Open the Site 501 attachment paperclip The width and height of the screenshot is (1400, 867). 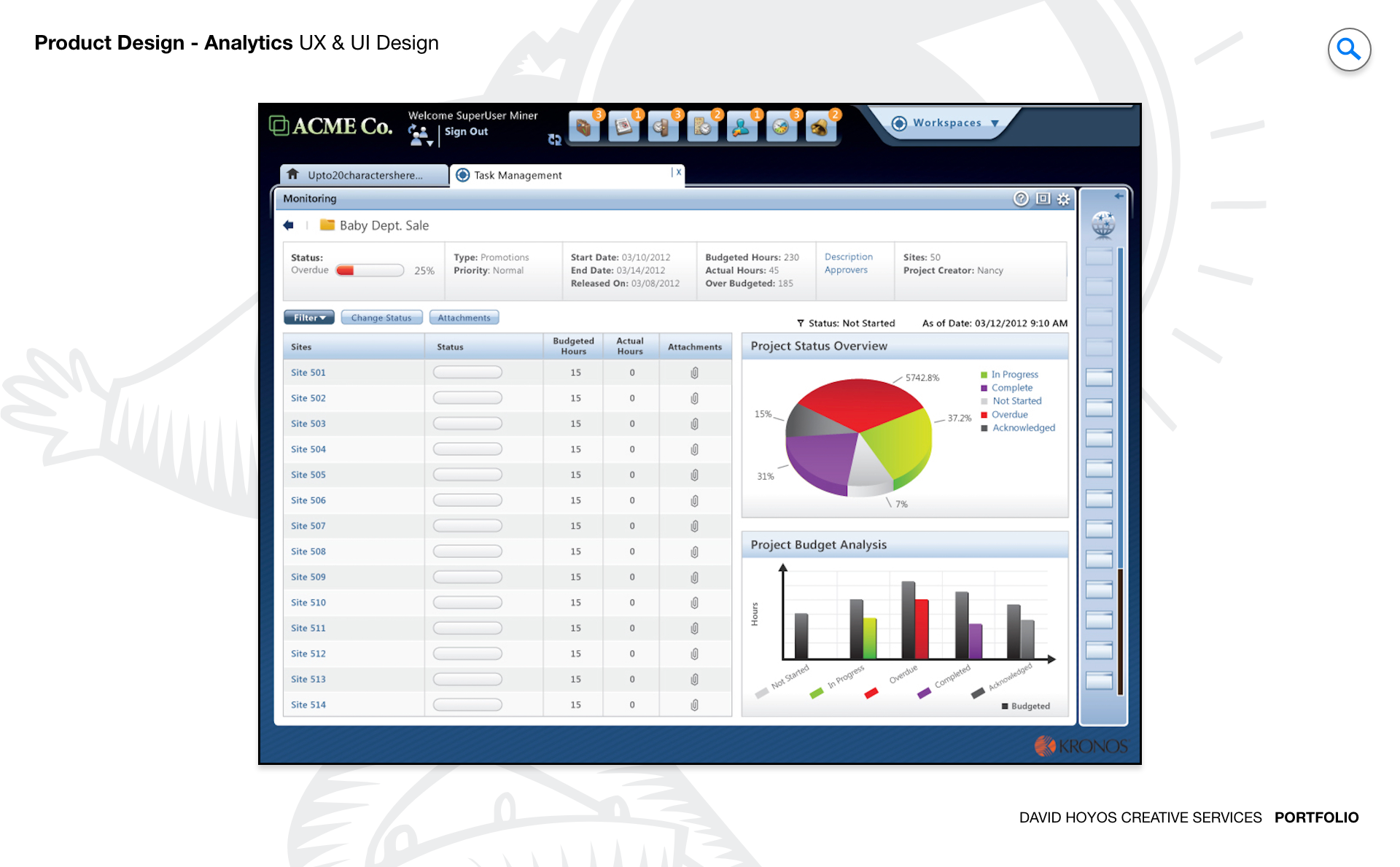click(x=695, y=373)
